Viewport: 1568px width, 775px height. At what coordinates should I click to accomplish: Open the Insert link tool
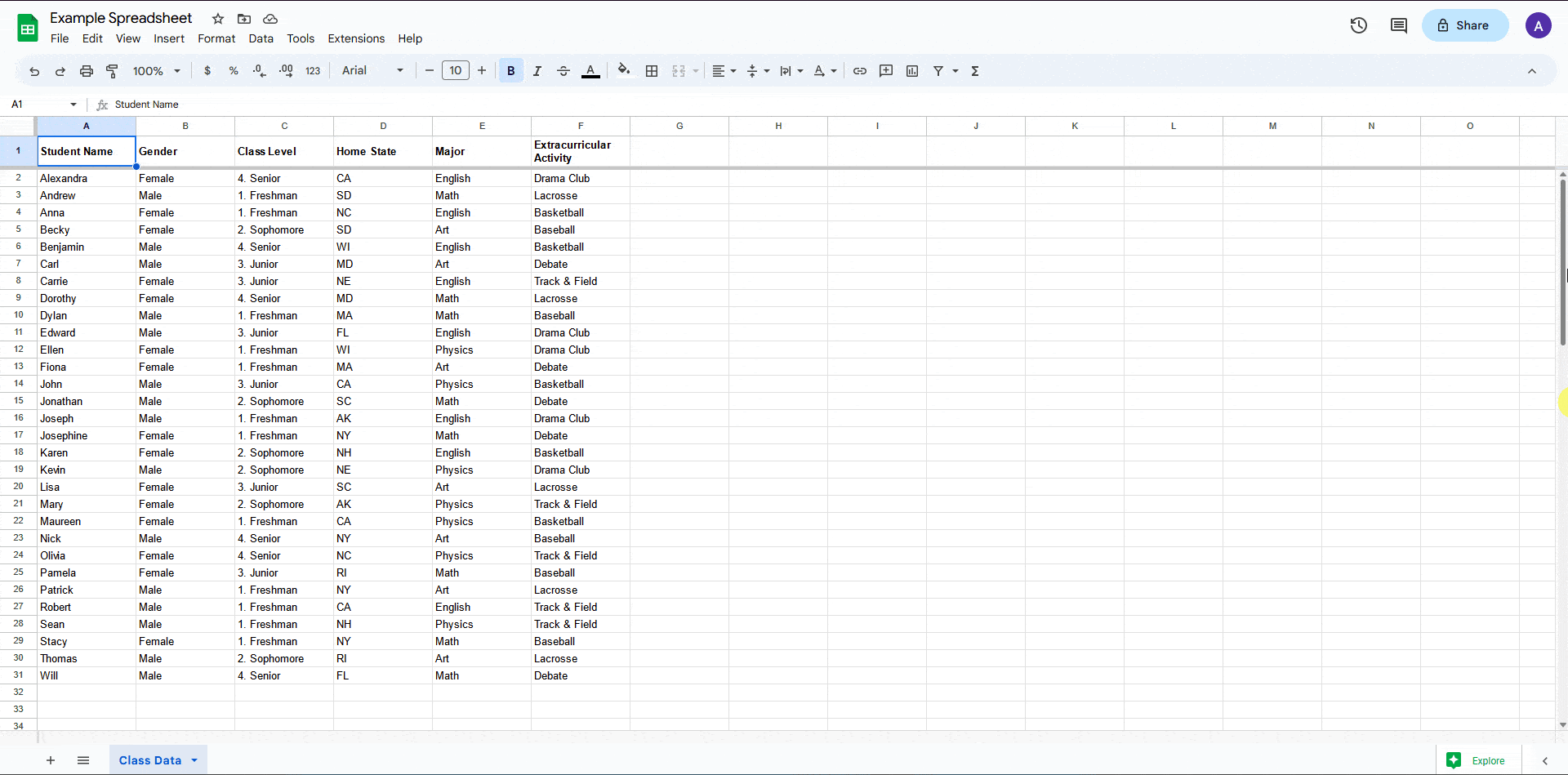(858, 71)
